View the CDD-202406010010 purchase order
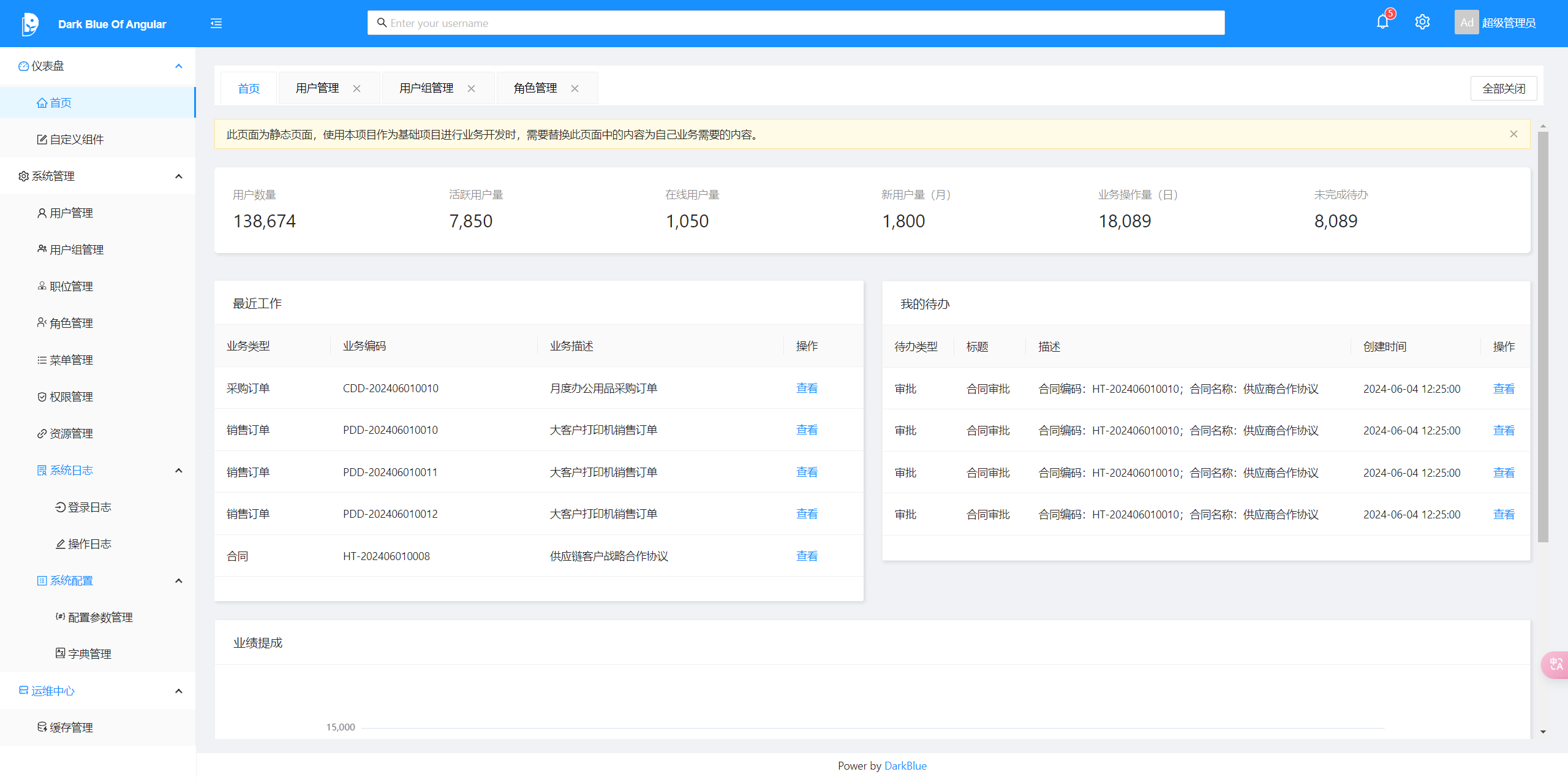The height and width of the screenshot is (777, 1568). coord(807,388)
